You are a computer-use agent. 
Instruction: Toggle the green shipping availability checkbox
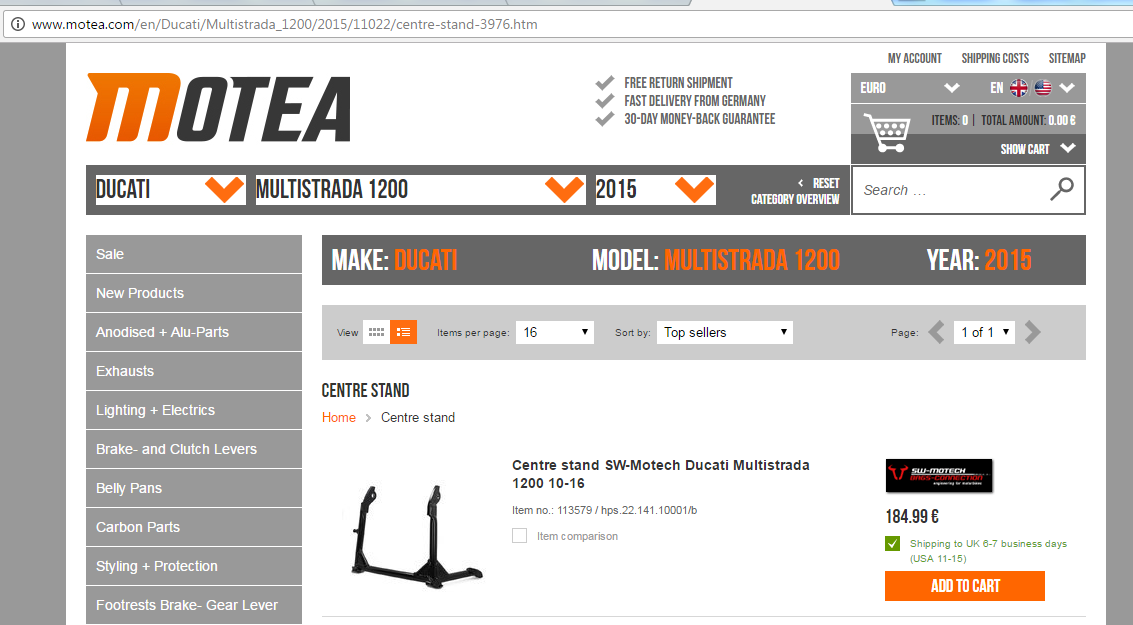click(892, 544)
